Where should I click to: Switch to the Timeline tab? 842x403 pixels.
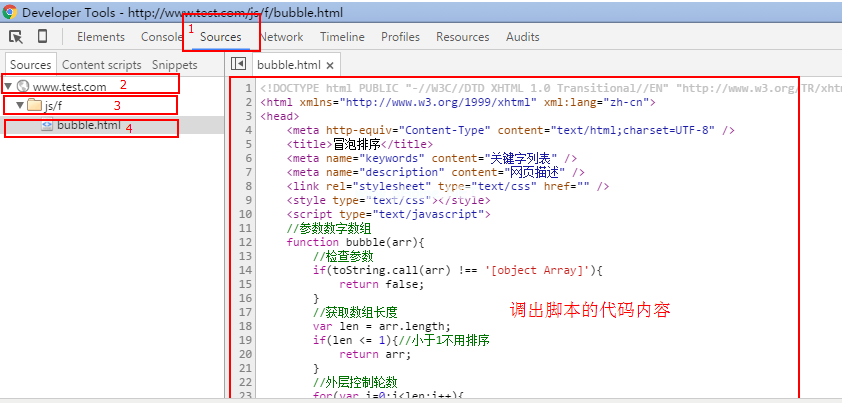tap(342, 37)
